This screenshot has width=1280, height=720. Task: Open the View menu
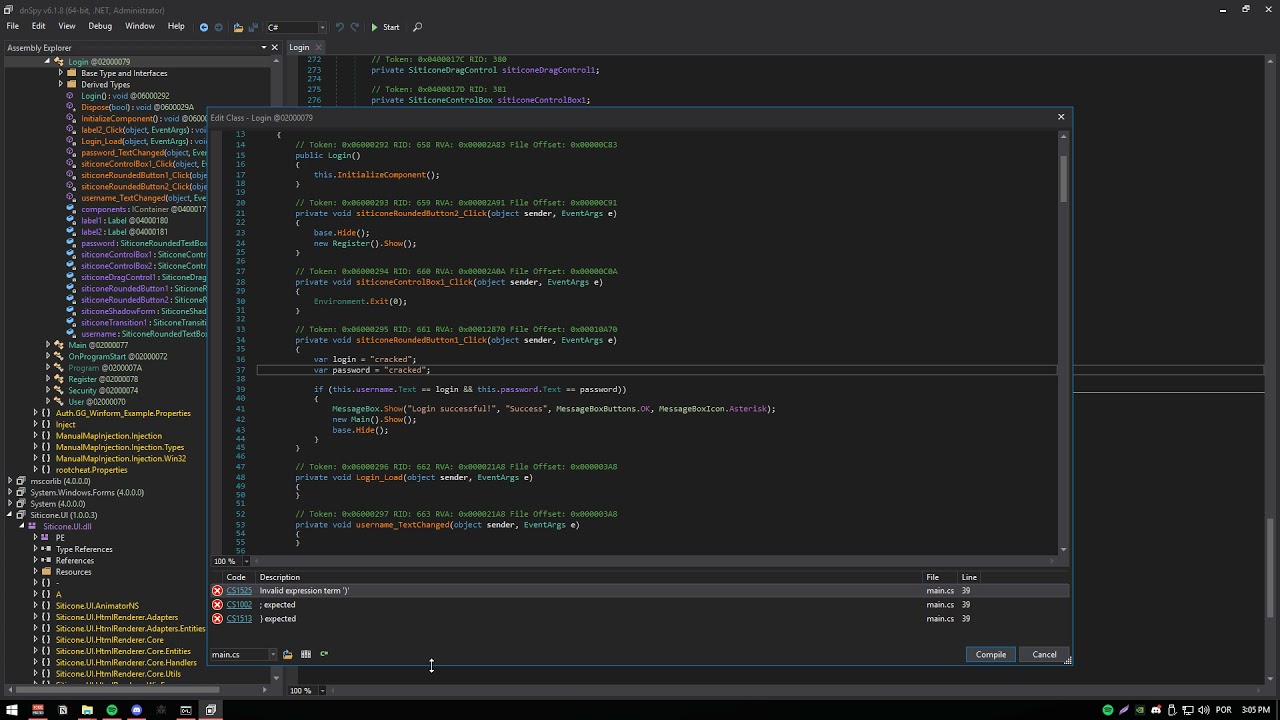(67, 26)
